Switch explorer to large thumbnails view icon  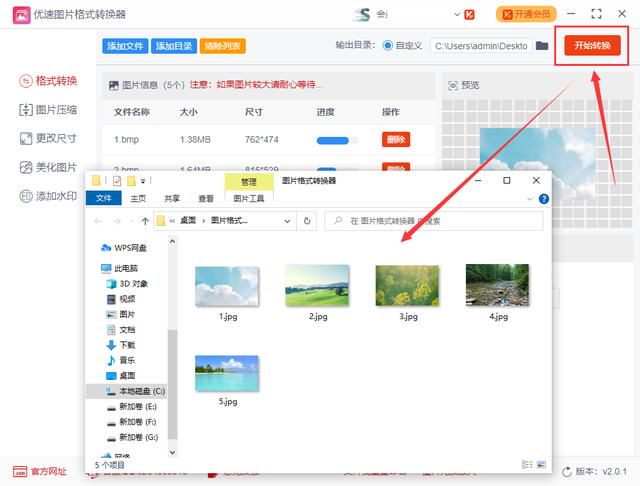(x=541, y=464)
